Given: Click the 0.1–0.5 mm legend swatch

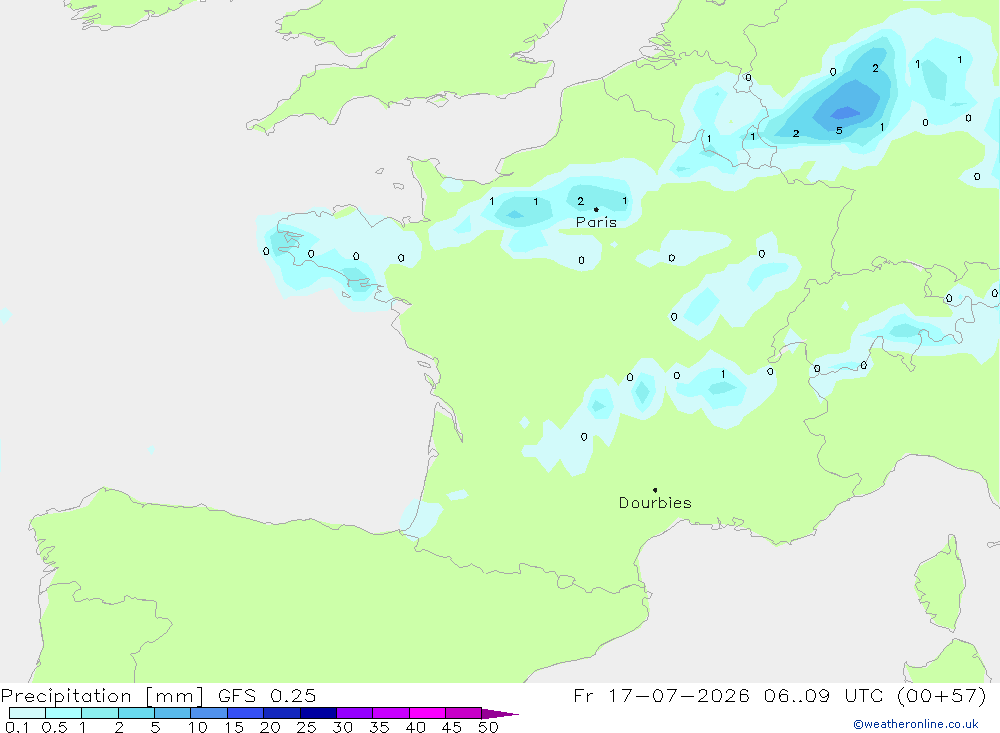Looking at the screenshot, I should click(27, 713).
